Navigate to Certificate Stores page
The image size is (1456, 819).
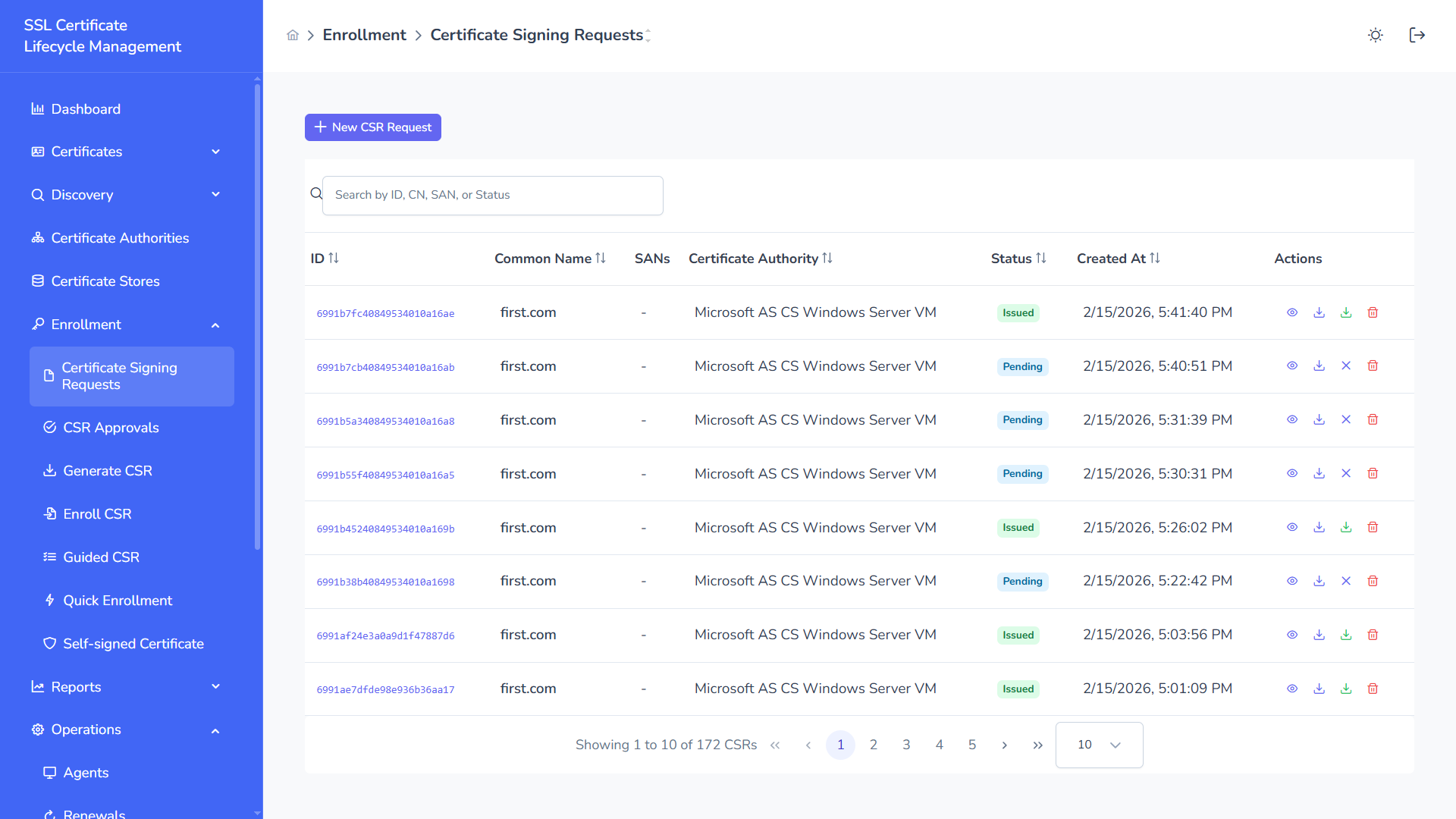105,281
